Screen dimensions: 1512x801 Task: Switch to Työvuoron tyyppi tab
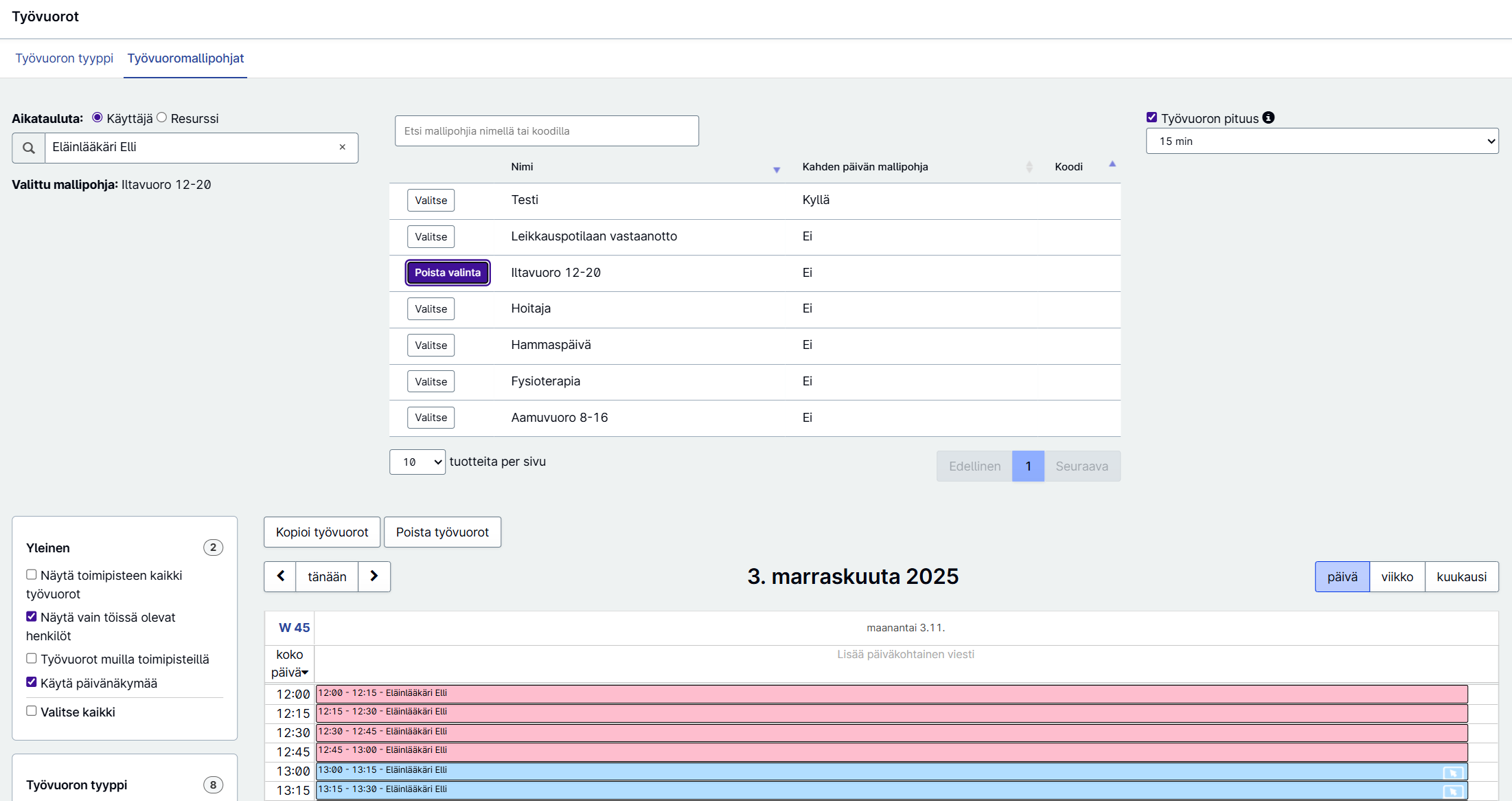[x=65, y=58]
